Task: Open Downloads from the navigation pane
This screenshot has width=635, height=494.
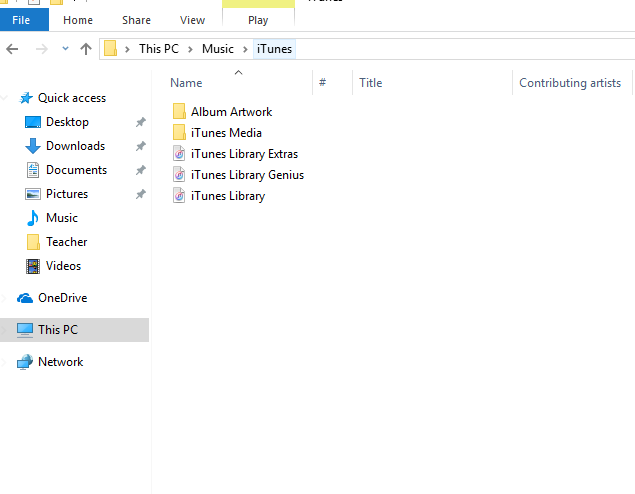Action: 75,146
